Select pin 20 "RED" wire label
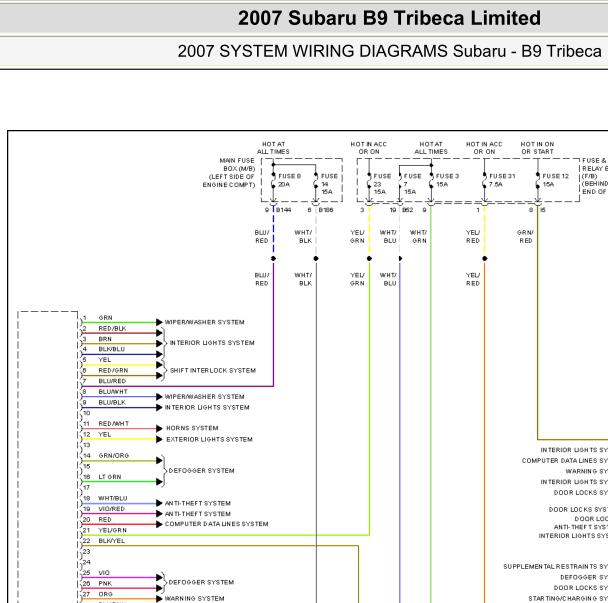Viewport: 608px width, 603px height. coord(105,520)
